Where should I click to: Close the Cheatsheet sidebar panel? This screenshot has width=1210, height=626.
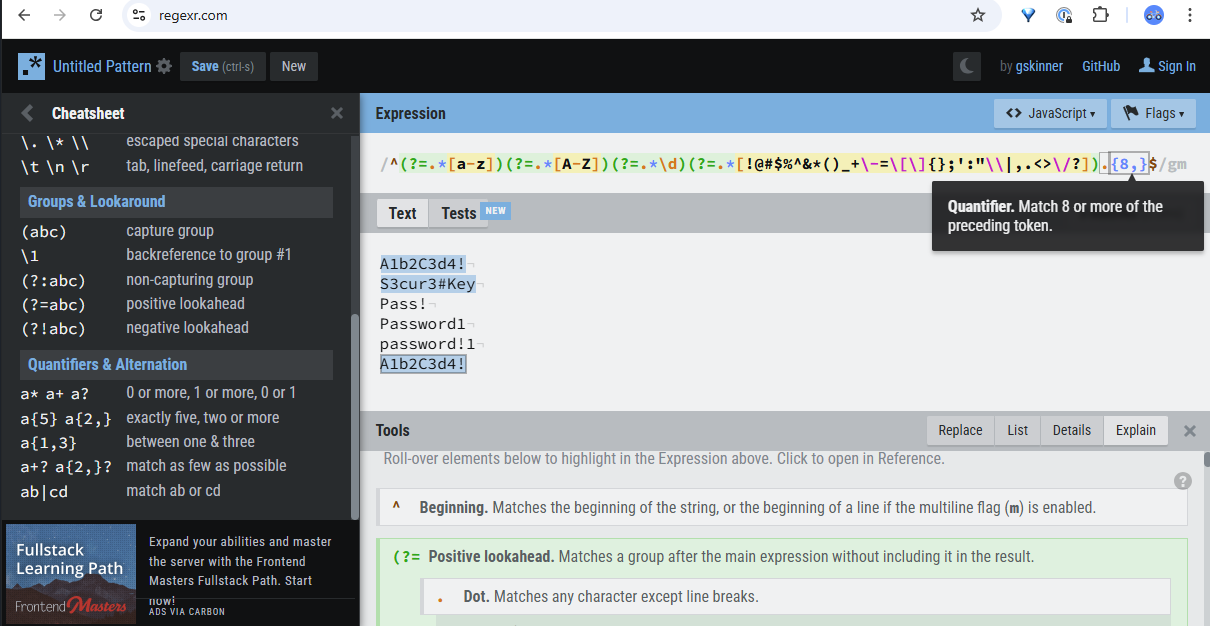[x=337, y=113]
